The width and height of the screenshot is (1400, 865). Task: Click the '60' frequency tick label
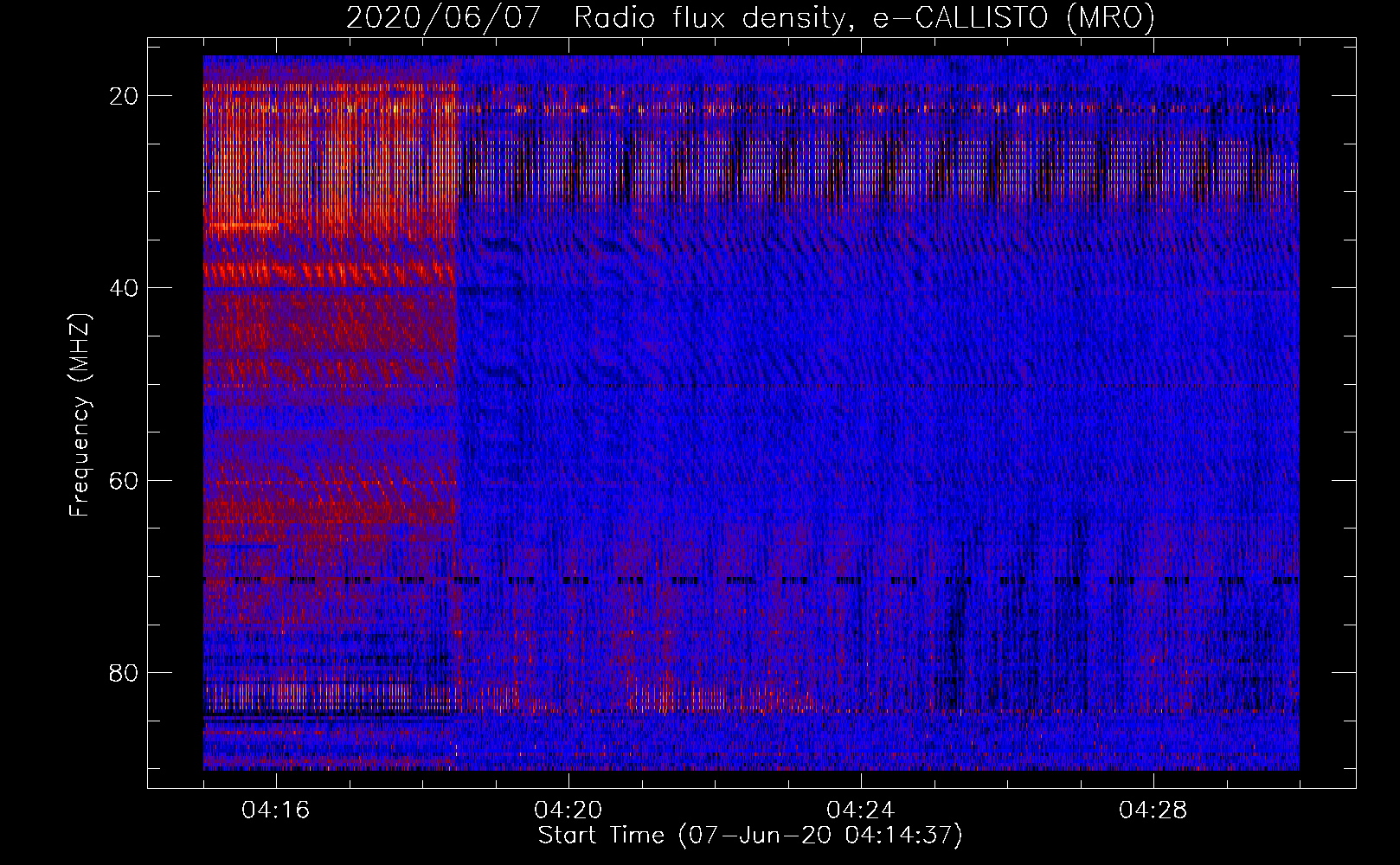(x=124, y=480)
